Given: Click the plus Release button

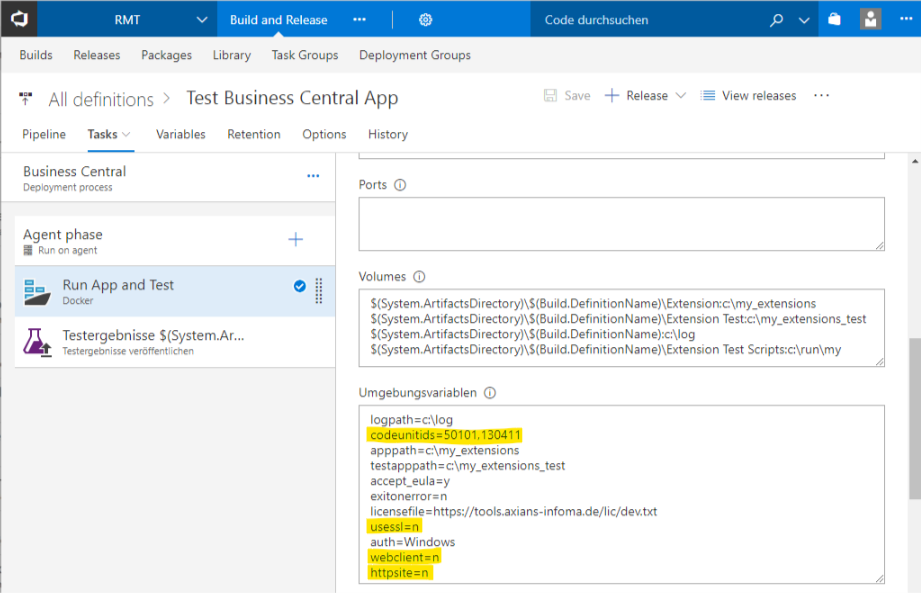Looking at the screenshot, I should (x=636, y=96).
